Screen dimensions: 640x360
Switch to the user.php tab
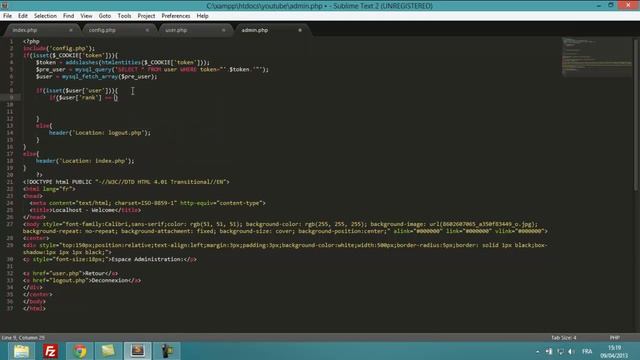(194, 30)
